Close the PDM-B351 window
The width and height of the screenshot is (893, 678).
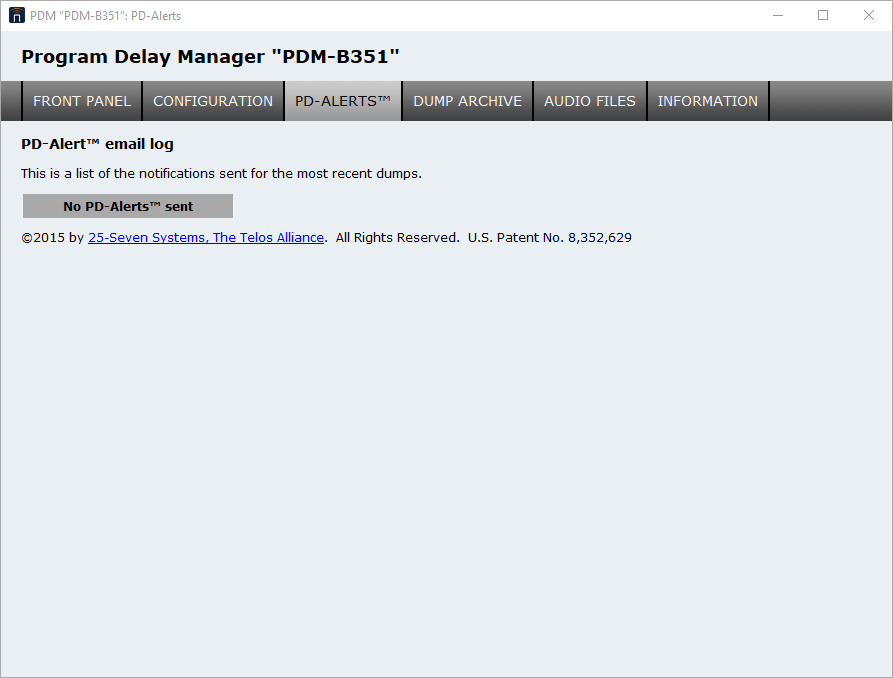(868, 16)
